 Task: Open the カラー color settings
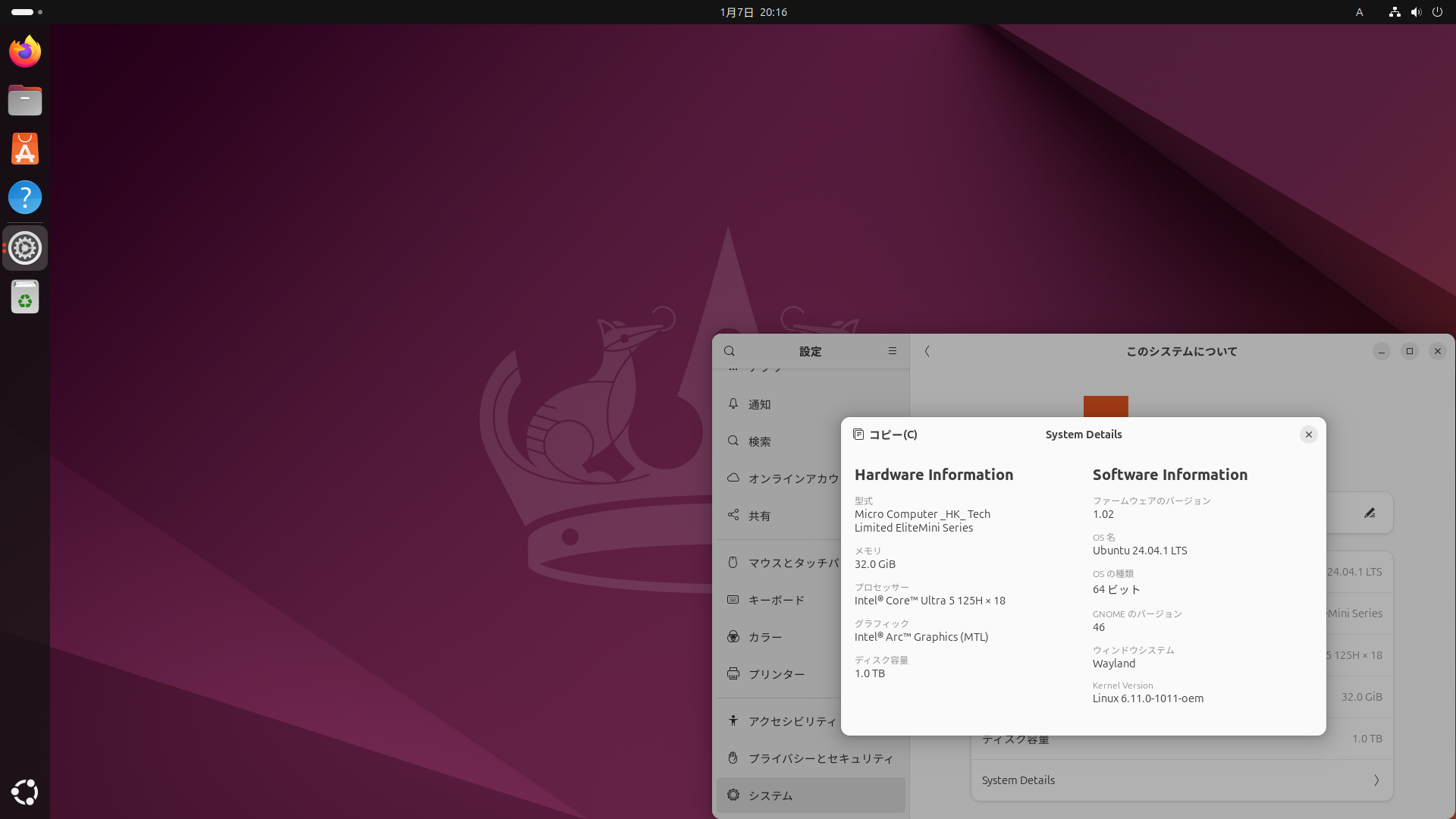click(765, 637)
